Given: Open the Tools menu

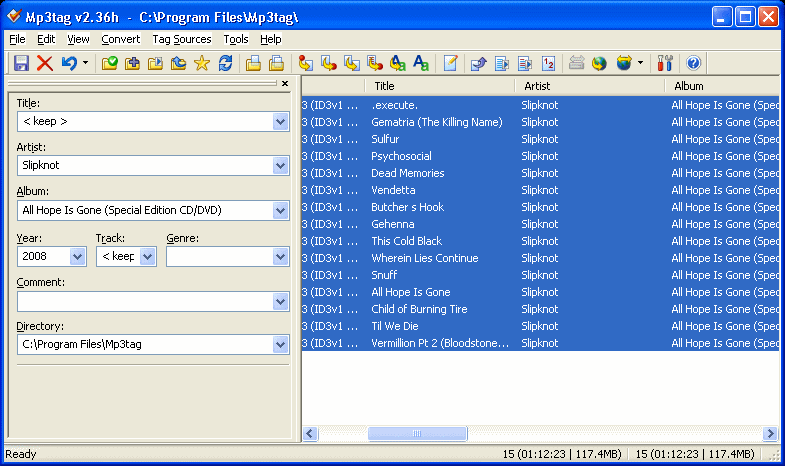Looking at the screenshot, I should (236, 39).
